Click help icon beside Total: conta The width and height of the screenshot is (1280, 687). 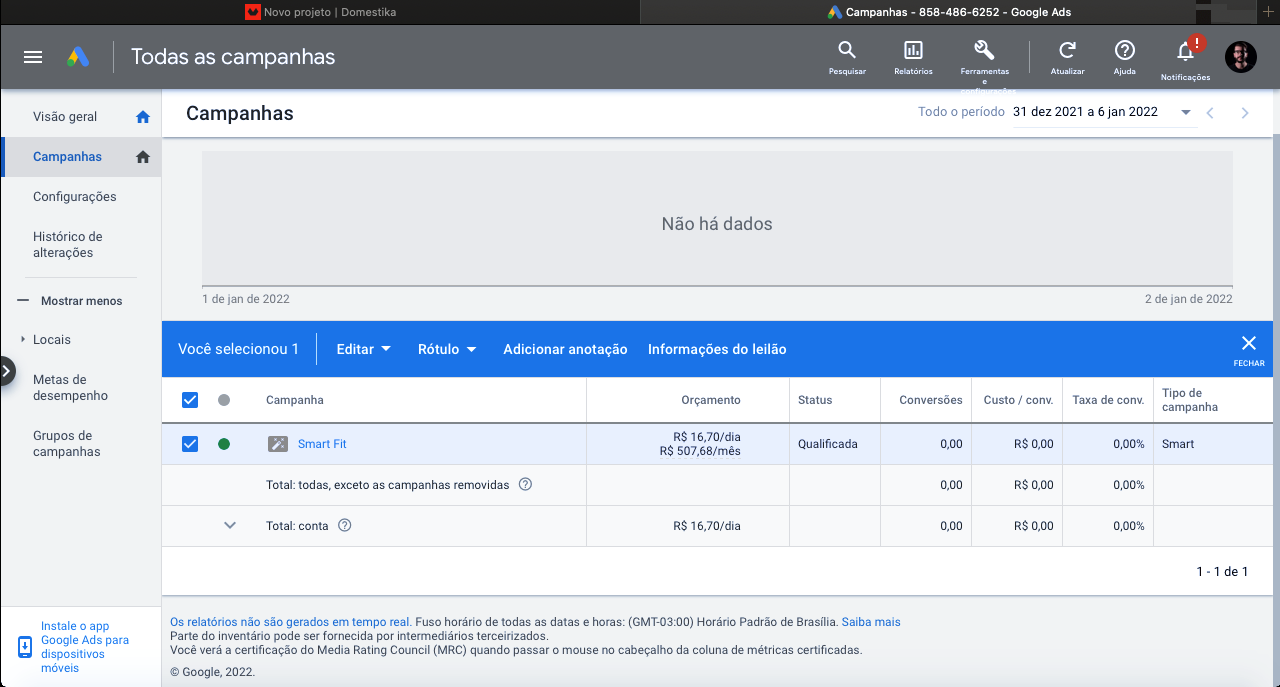pyautogui.click(x=345, y=526)
